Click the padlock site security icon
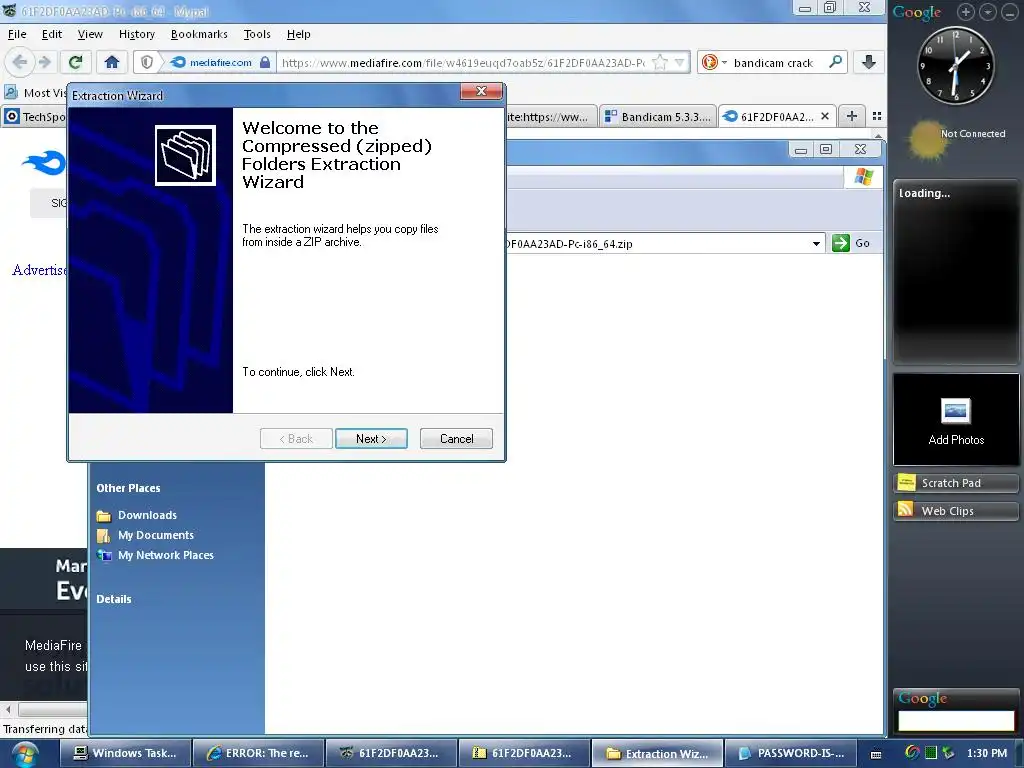Screen dimensions: 1024x768 (x=264, y=62)
